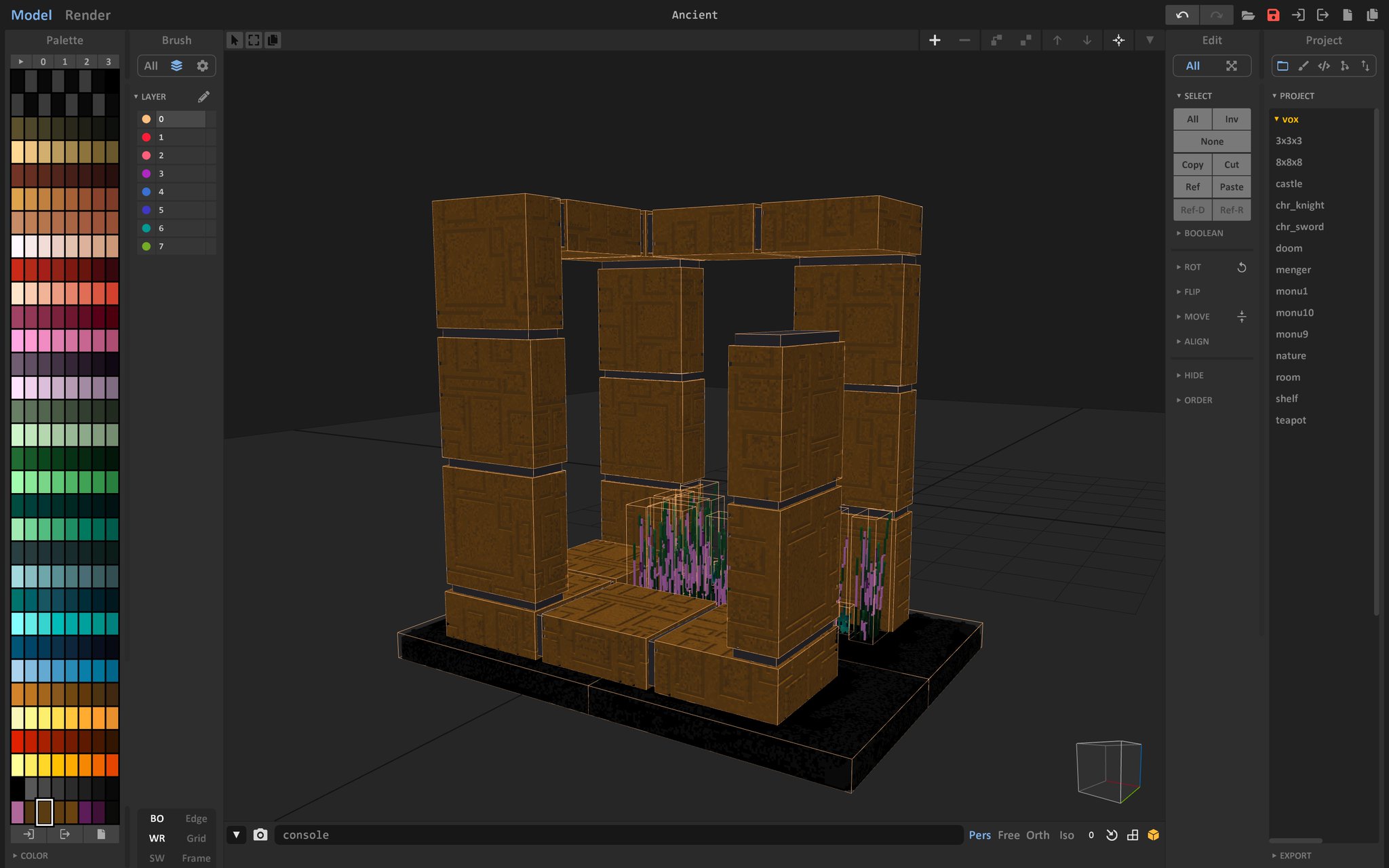
Task: Switch to the Render tab
Action: pos(87,14)
